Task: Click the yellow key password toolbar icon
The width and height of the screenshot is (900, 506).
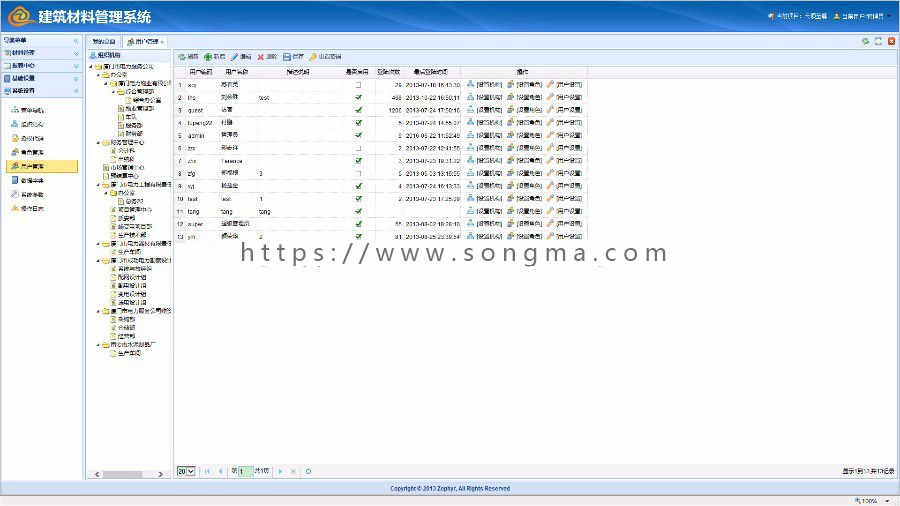Action: 313,57
